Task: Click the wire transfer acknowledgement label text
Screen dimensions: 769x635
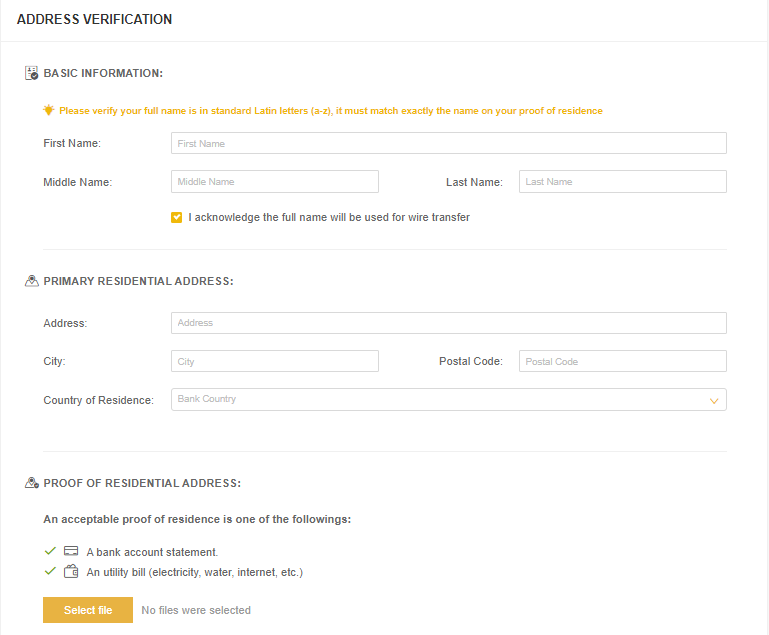Action: [x=329, y=217]
